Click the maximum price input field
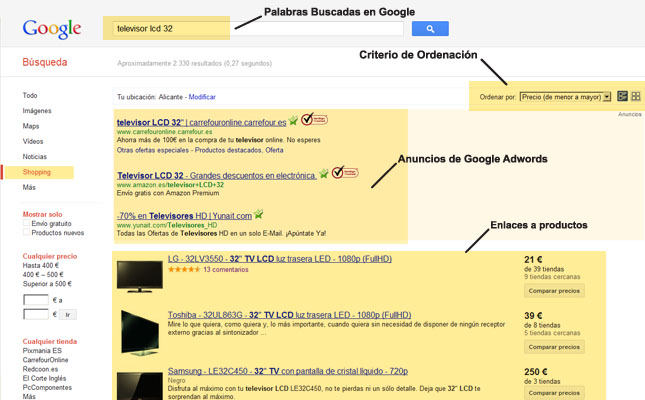The width and height of the screenshot is (645, 400). [36, 314]
